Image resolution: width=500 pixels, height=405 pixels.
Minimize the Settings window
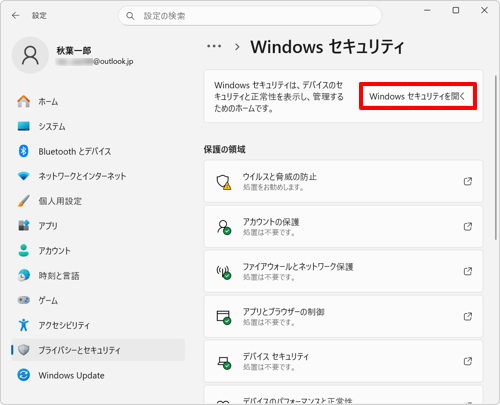(427, 10)
